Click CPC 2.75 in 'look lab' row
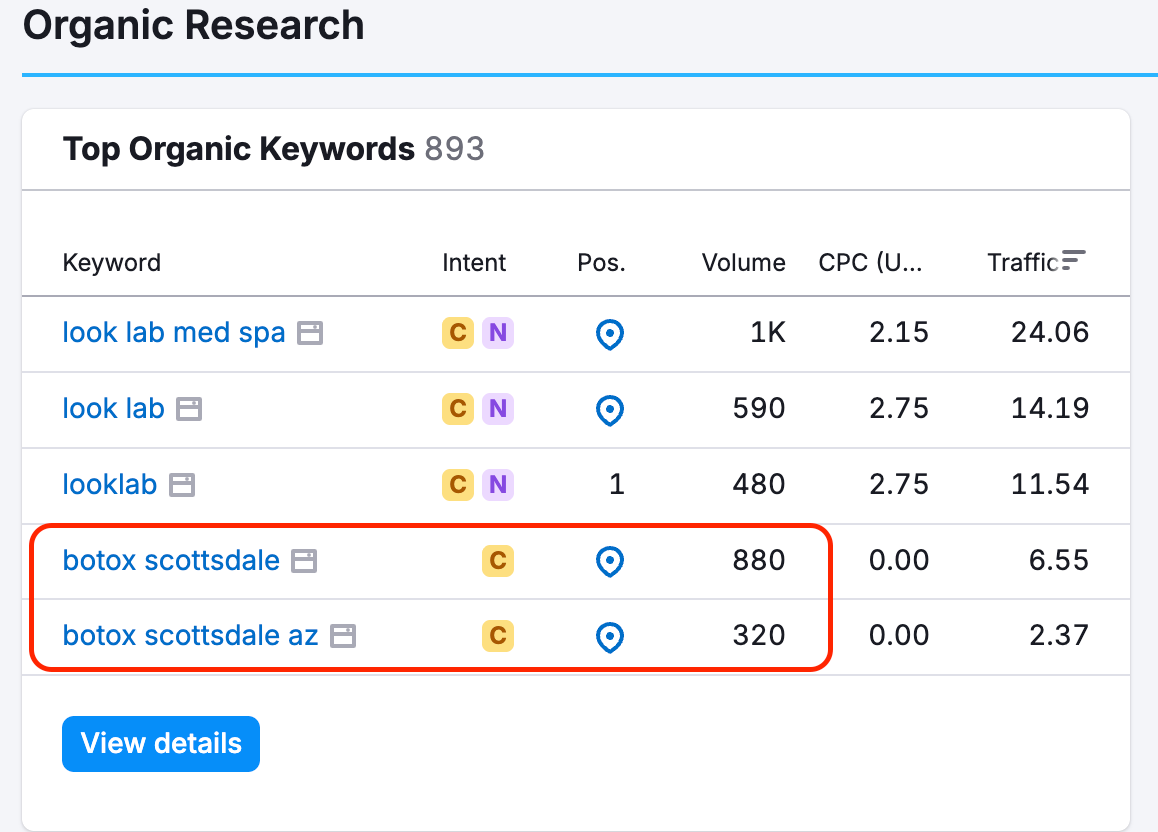The image size is (1158, 832). [899, 409]
